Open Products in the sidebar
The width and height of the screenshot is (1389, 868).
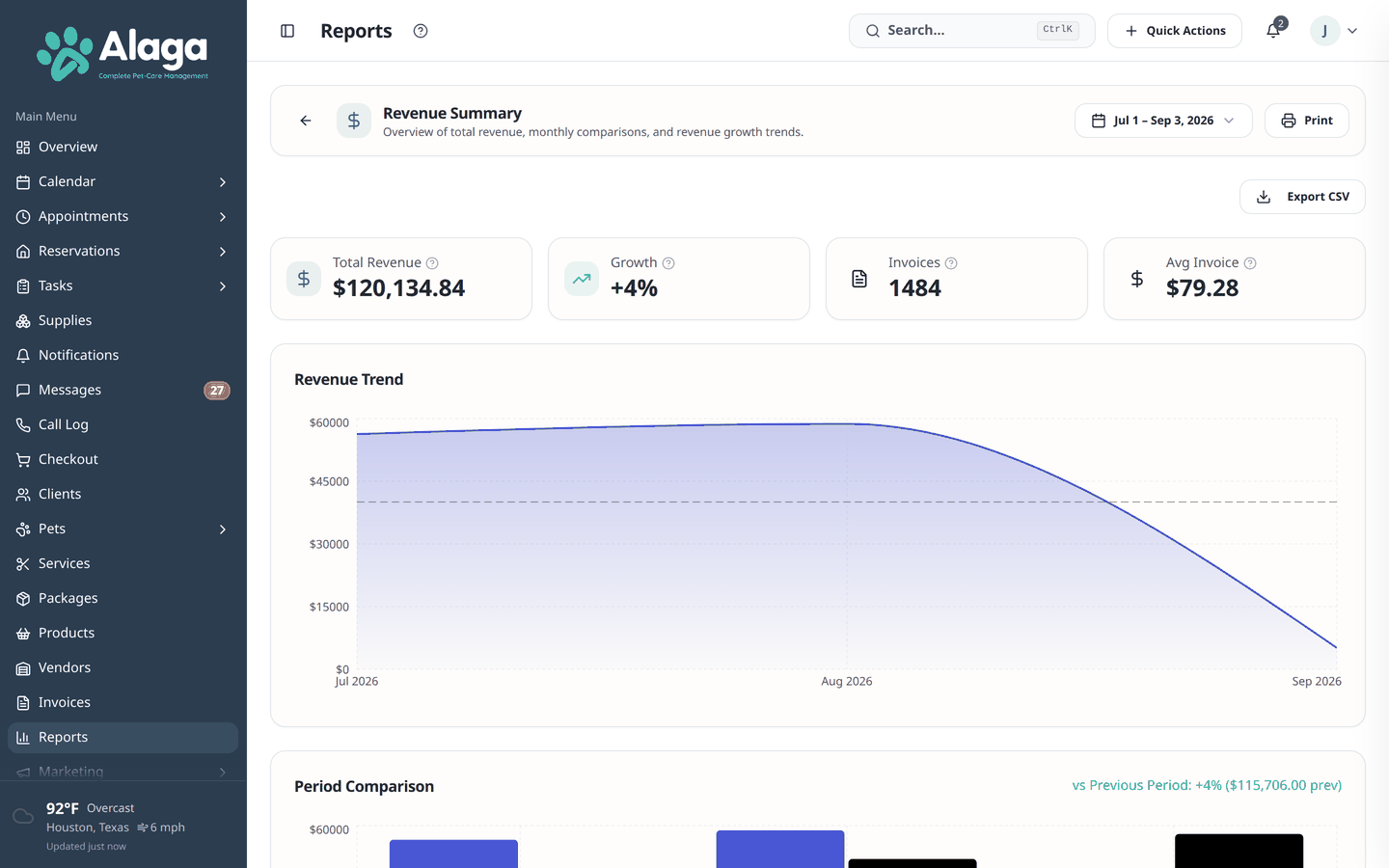point(123,633)
